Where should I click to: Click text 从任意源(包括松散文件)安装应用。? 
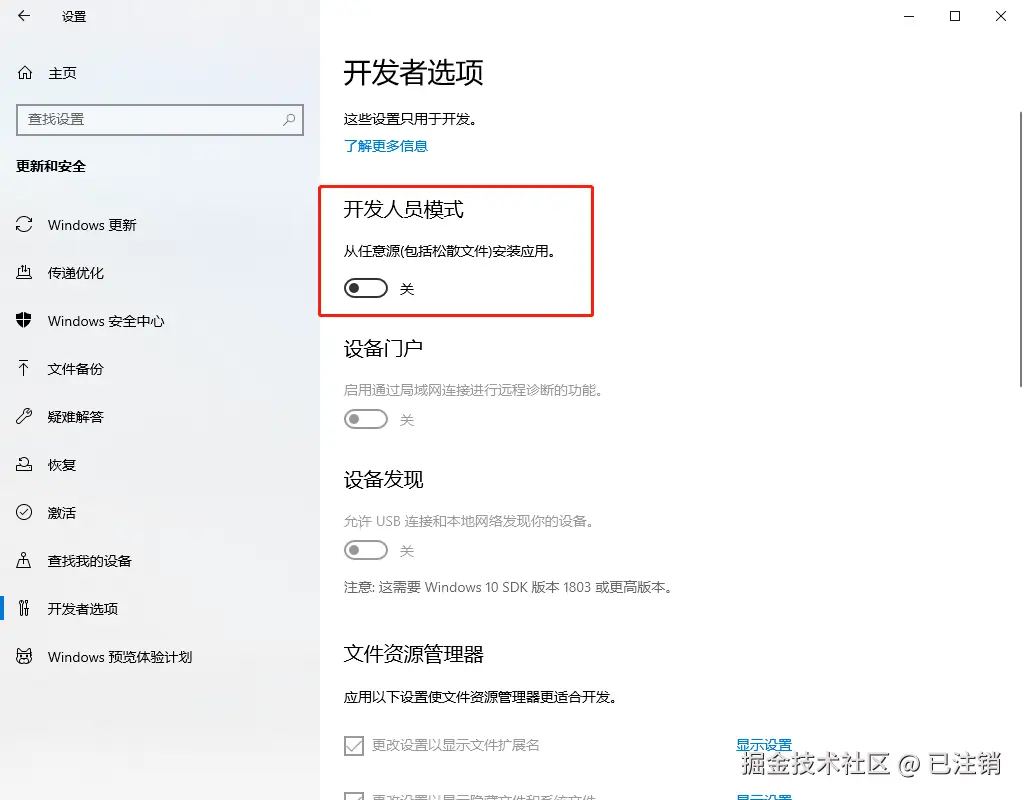450,251
